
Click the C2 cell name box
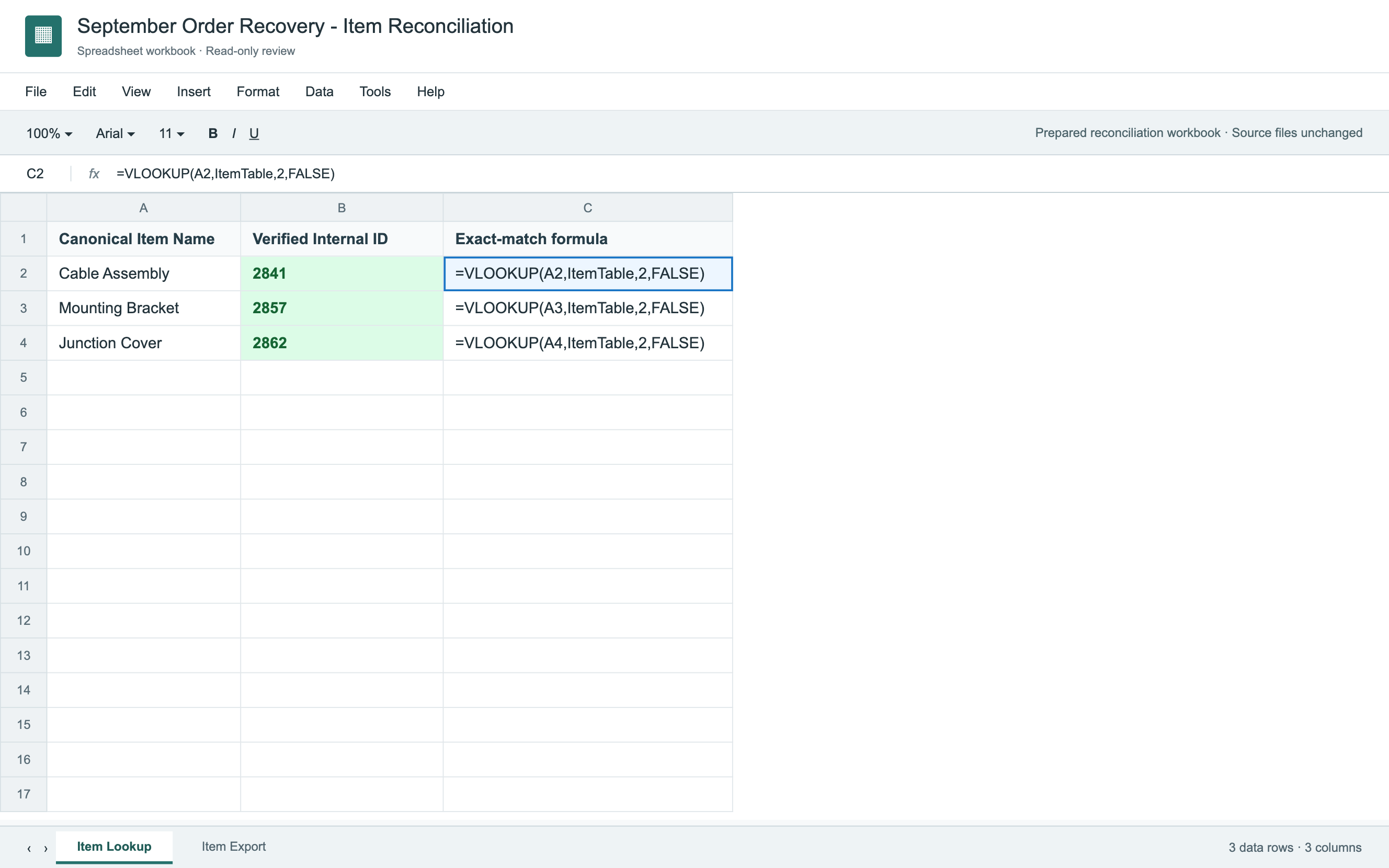pyautogui.click(x=35, y=174)
